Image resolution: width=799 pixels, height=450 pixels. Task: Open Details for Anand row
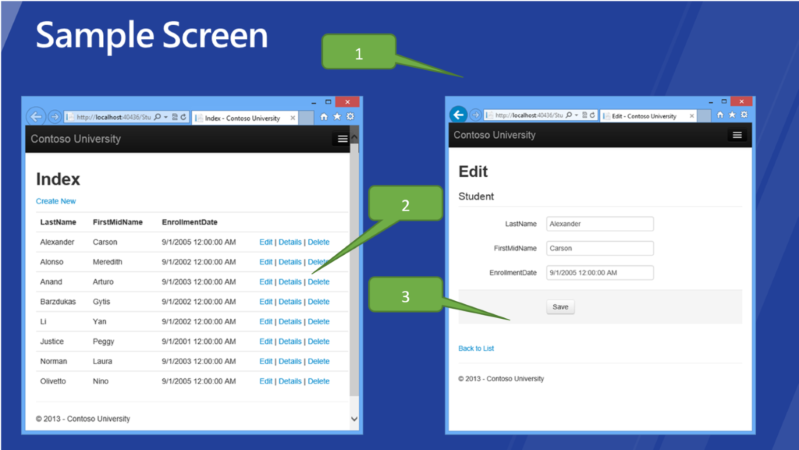[x=290, y=282]
